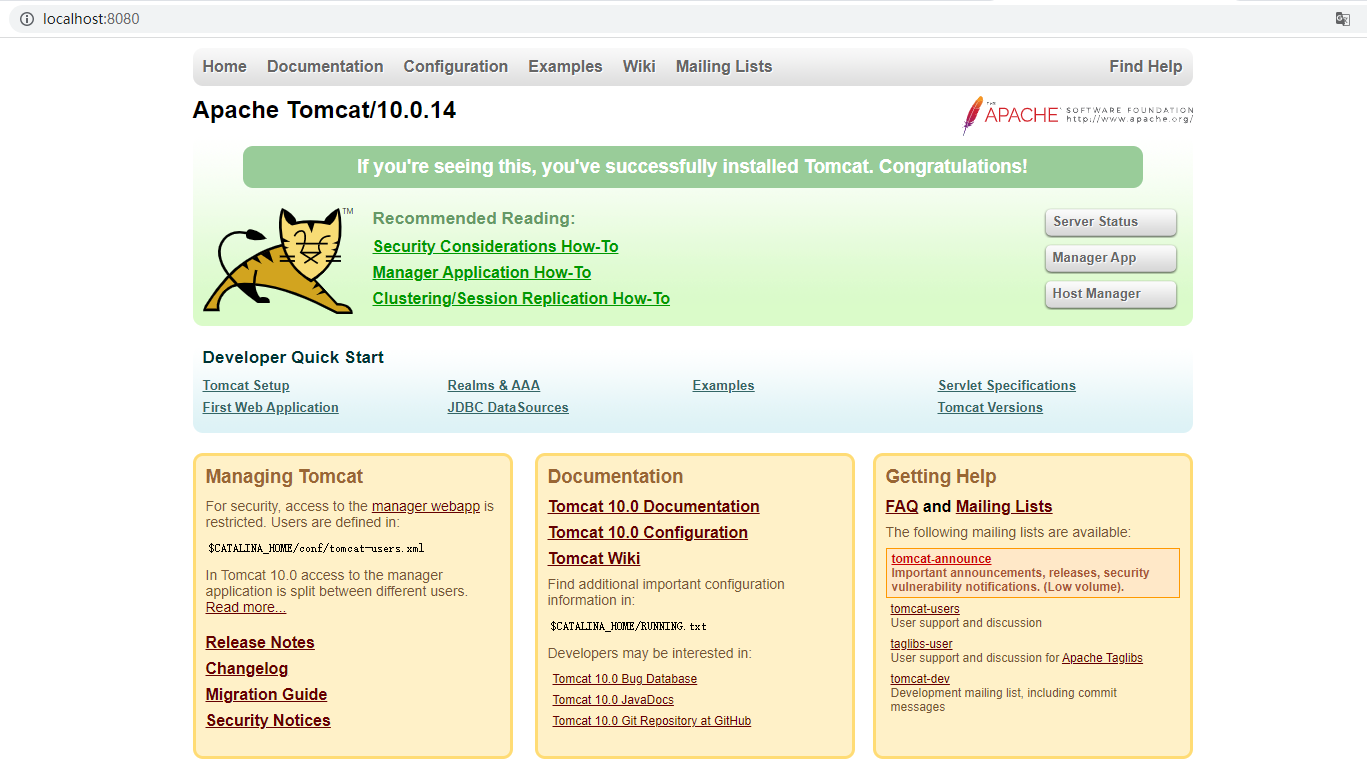Open the tomcat-announce mailing list link

click(942, 559)
